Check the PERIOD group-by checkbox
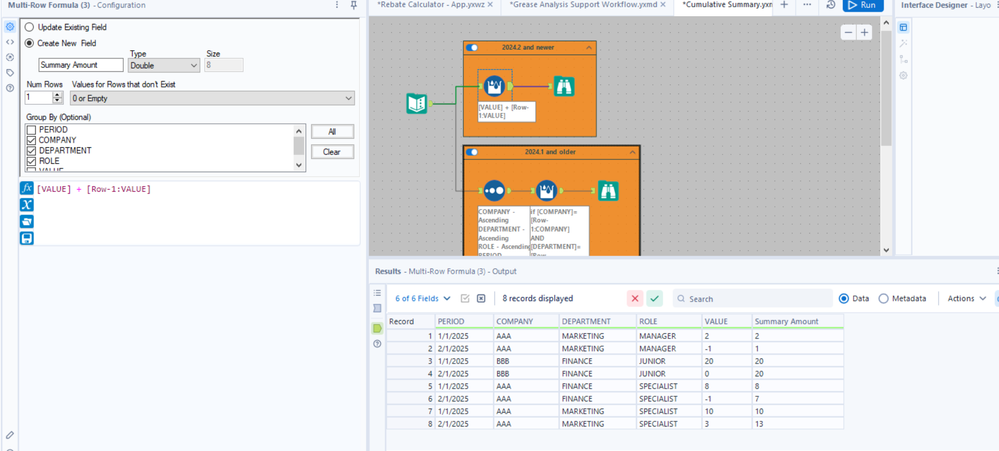 tap(31, 130)
